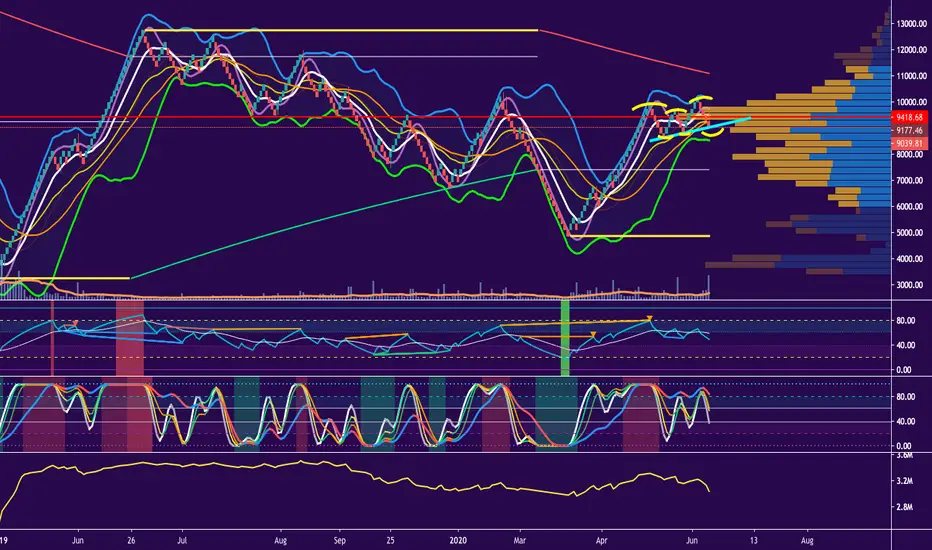This screenshot has height=550, width=932.
Task: Select the 5000.00 price axis label
Action: [911, 232]
